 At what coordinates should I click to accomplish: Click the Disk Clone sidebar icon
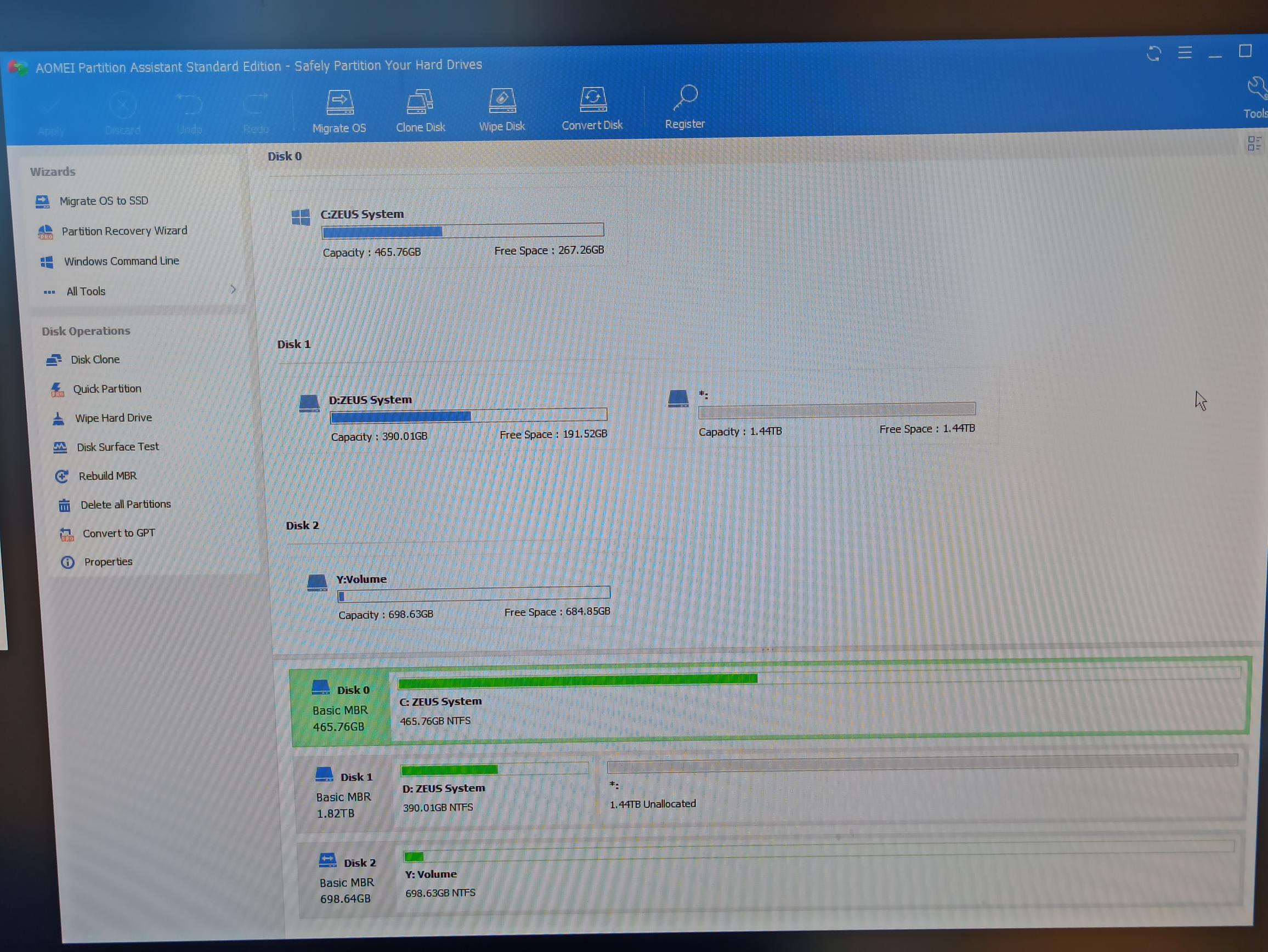pos(54,360)
